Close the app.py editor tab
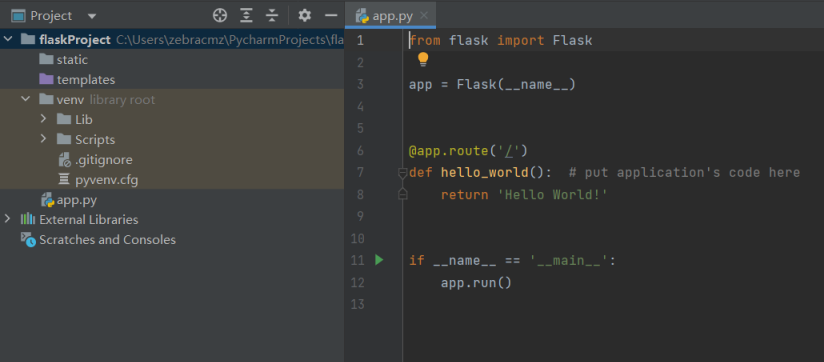Image resolution: width=824 pixels, height=362 pixels. click(x=424, y=16)
